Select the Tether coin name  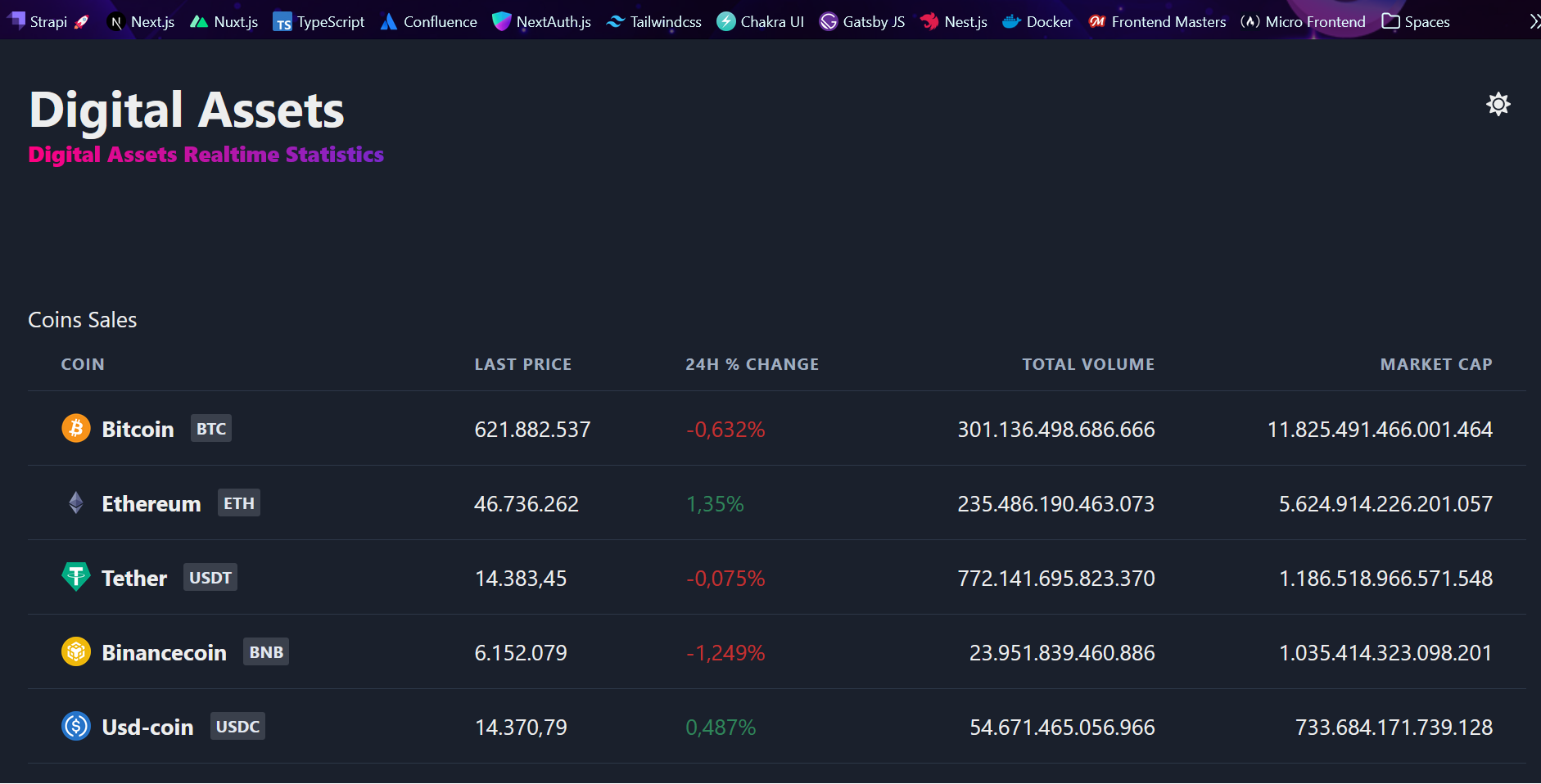134,578
